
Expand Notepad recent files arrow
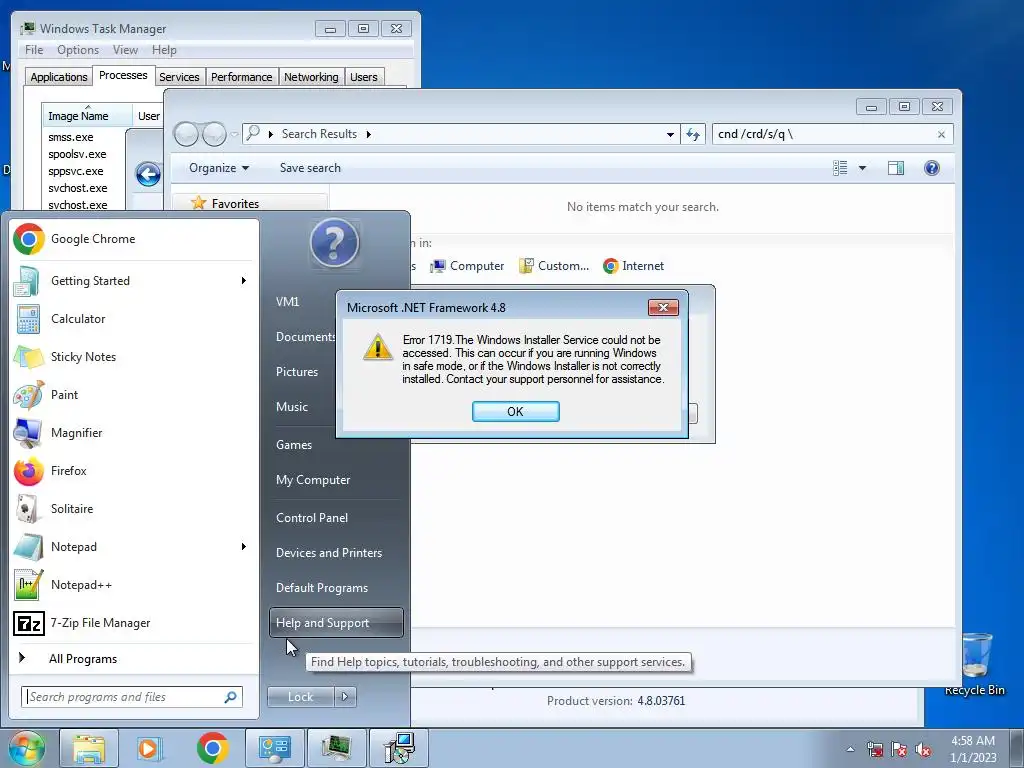pos(244,547)
